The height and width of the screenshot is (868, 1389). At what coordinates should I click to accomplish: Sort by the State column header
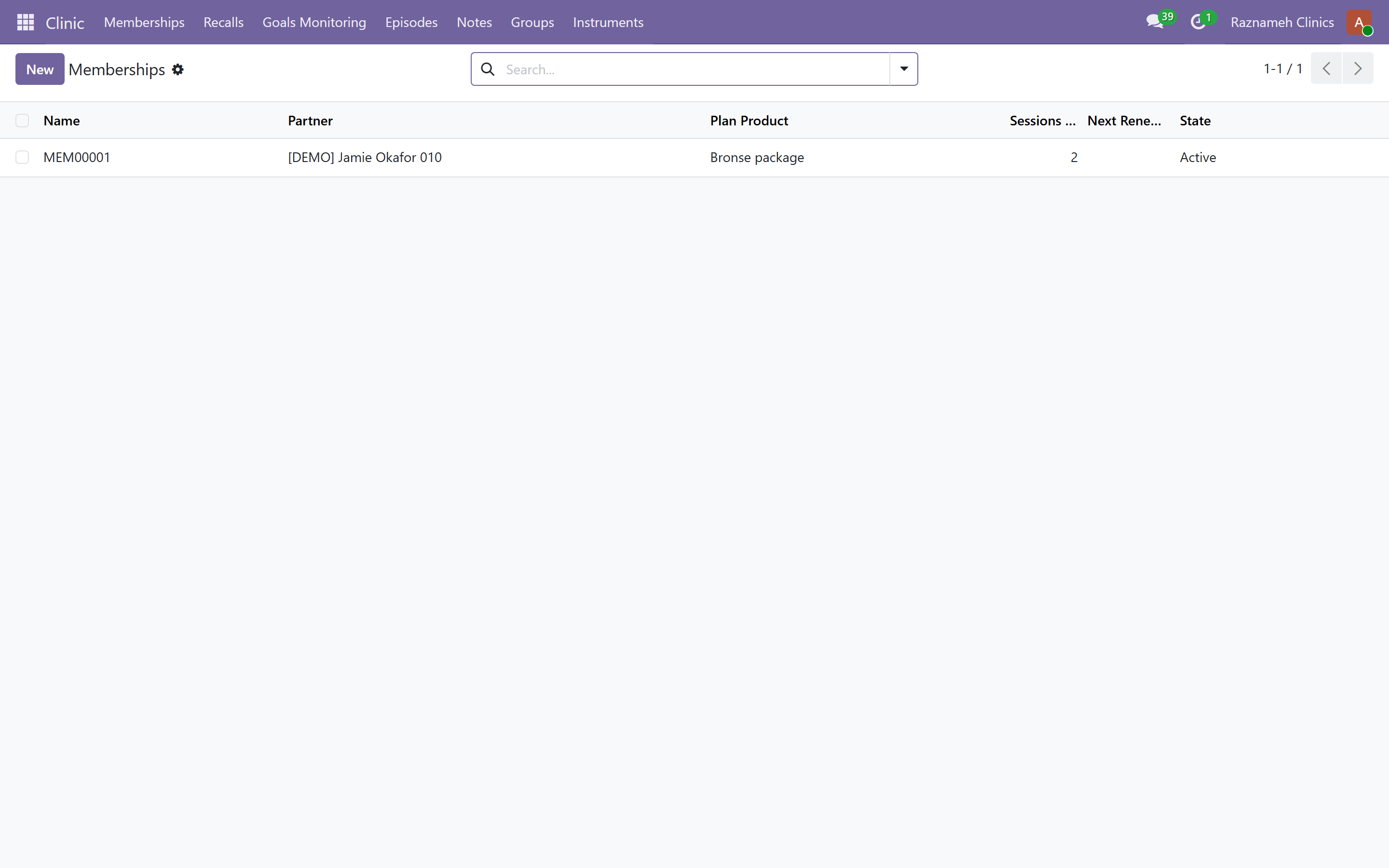point(1195,121)
